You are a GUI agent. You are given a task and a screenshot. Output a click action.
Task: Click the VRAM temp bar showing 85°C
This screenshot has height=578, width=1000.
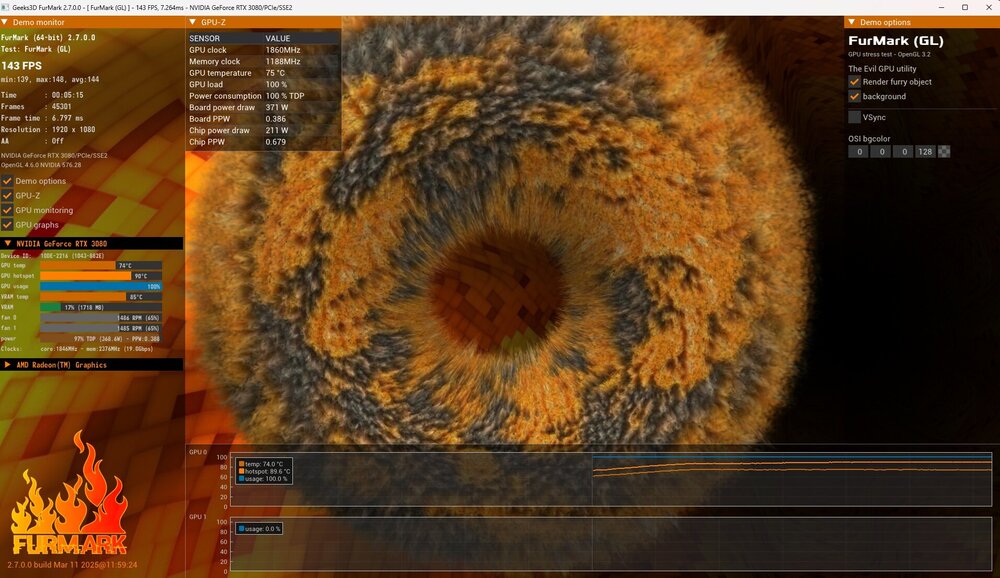tap(101, 297)
